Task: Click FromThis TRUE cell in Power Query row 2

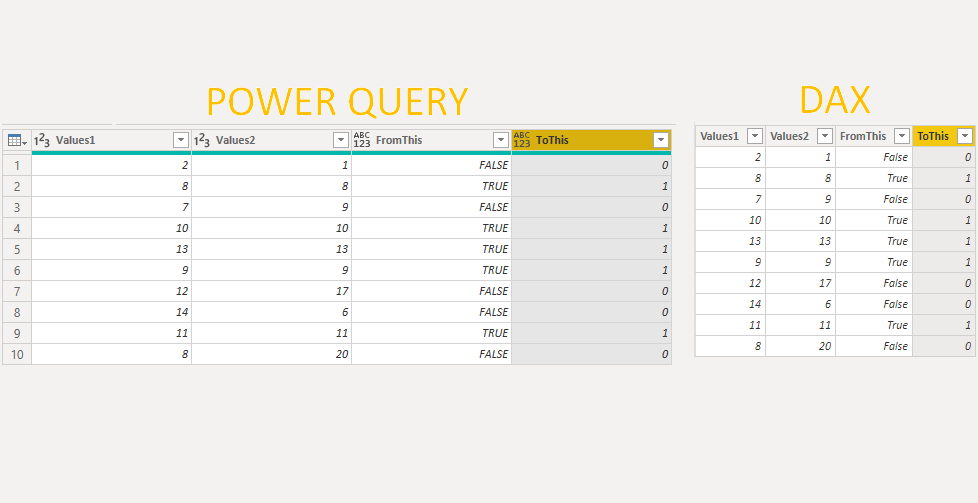Action: pyautogui.click(x=432, y=186)
